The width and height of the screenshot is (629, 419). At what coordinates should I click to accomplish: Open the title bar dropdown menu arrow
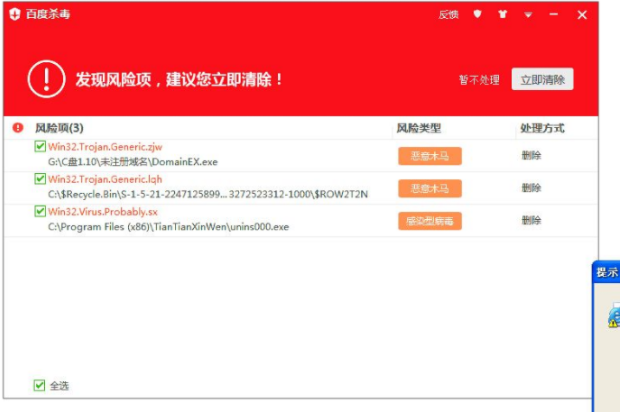point(528,15)
